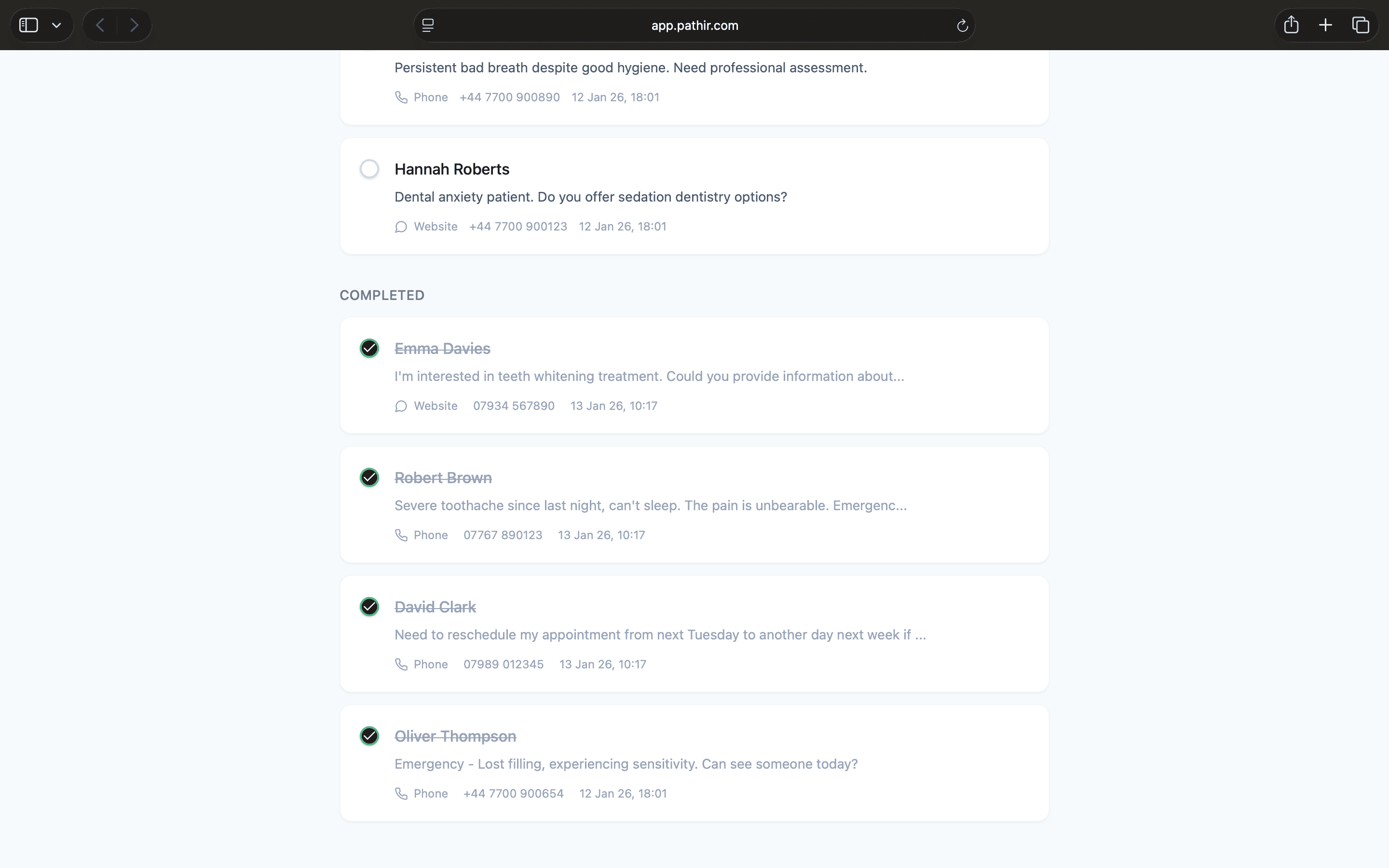
Task: Click phone icon on Oliver Thompson card
Action: coord(401,793)
